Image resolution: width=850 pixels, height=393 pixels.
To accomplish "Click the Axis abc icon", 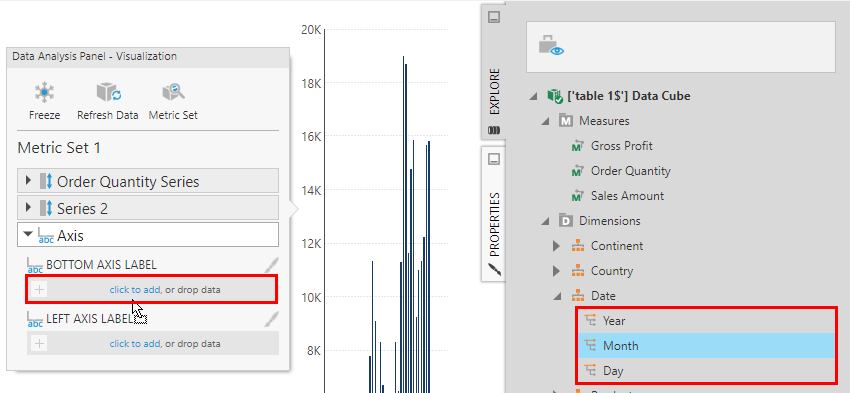I will click(x=46, y=235).
